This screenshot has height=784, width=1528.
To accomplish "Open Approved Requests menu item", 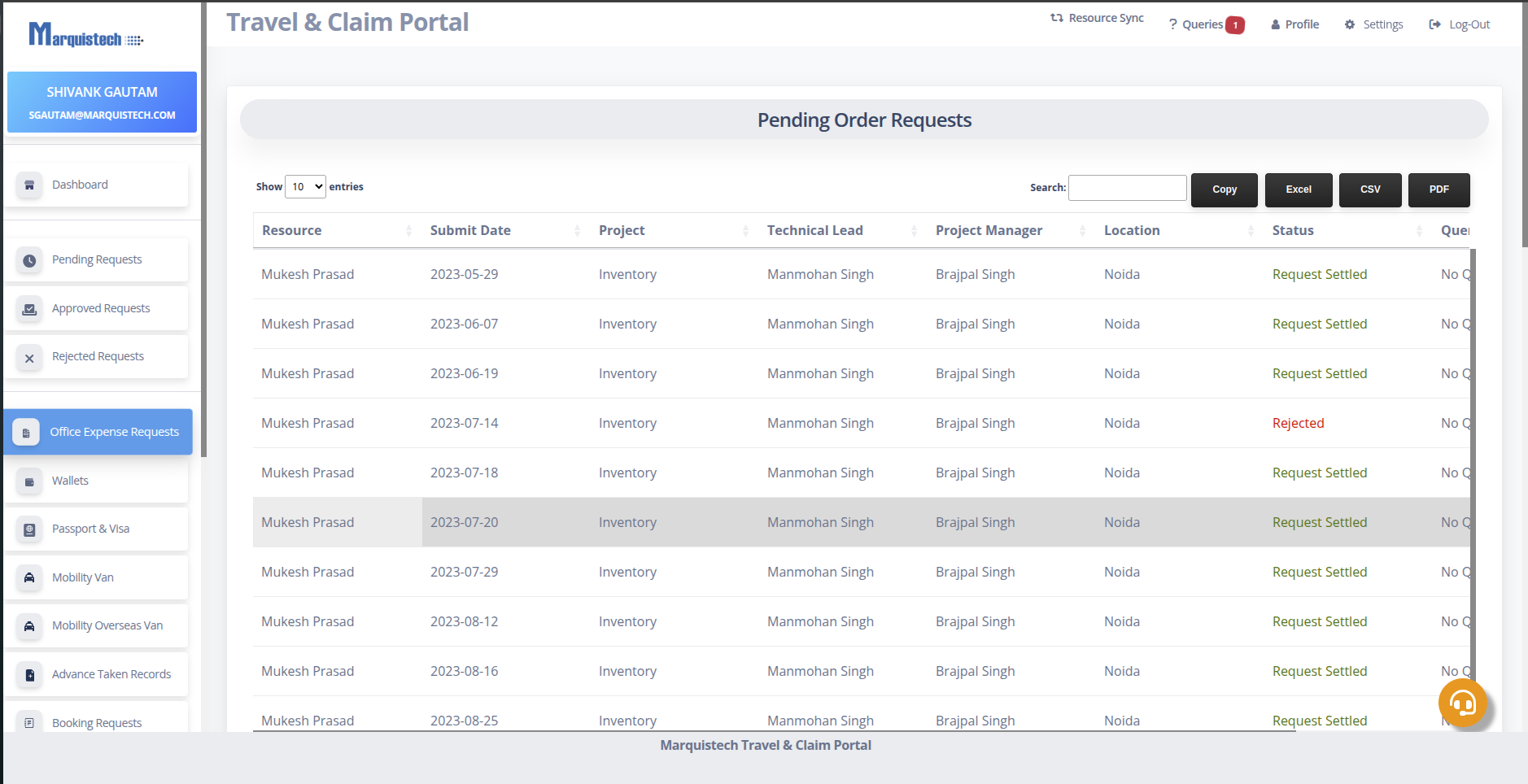I will pyautogui.click(x=101, y=308).
